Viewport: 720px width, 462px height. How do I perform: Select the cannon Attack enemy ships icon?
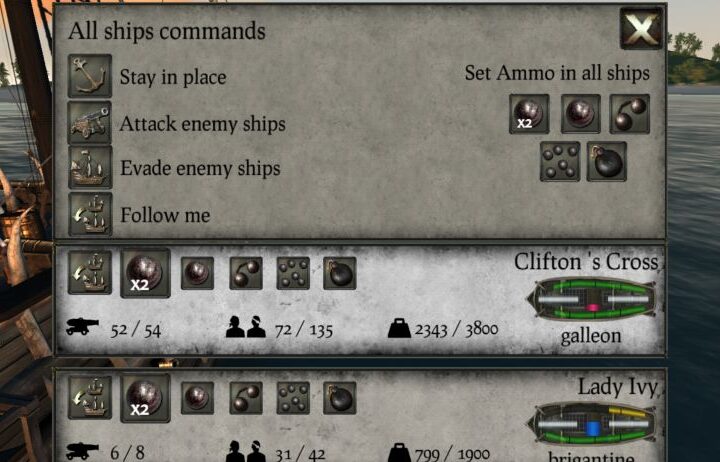click(90, 123)
